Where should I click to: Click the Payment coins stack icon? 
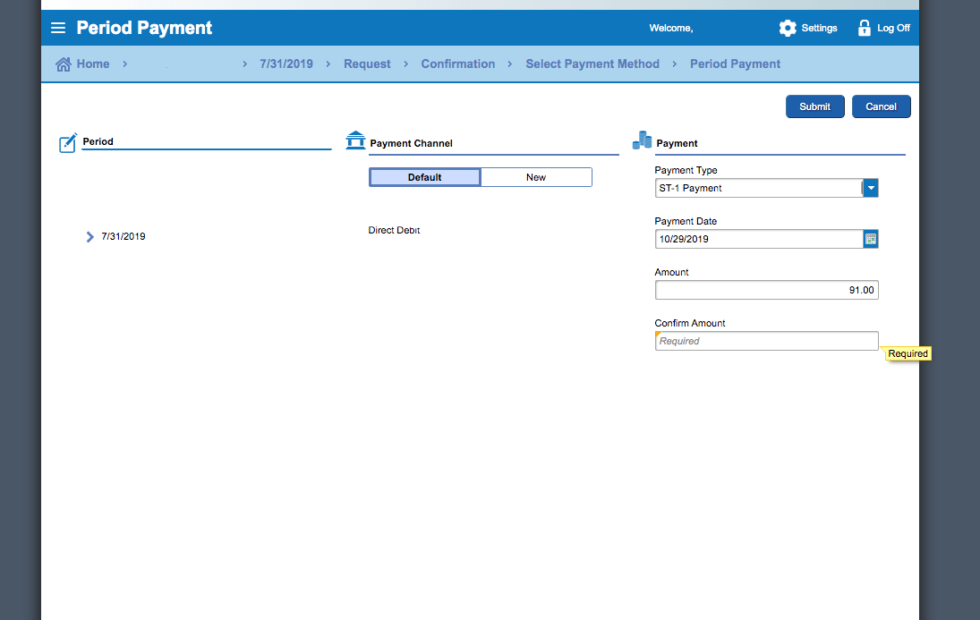tap(642, 141)
